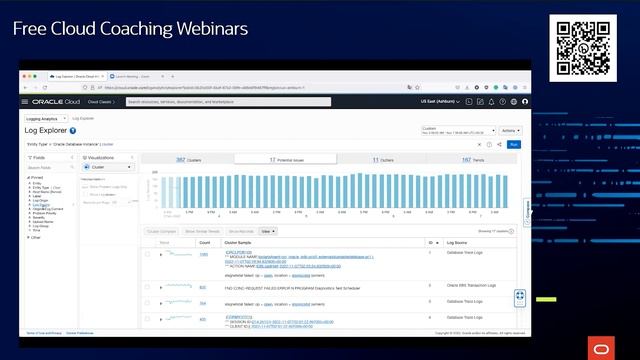Viewport: 640px width, 360px height.
Task: Switch to the 17 Potential Issues tab
Action: click(x=286, y=160)
